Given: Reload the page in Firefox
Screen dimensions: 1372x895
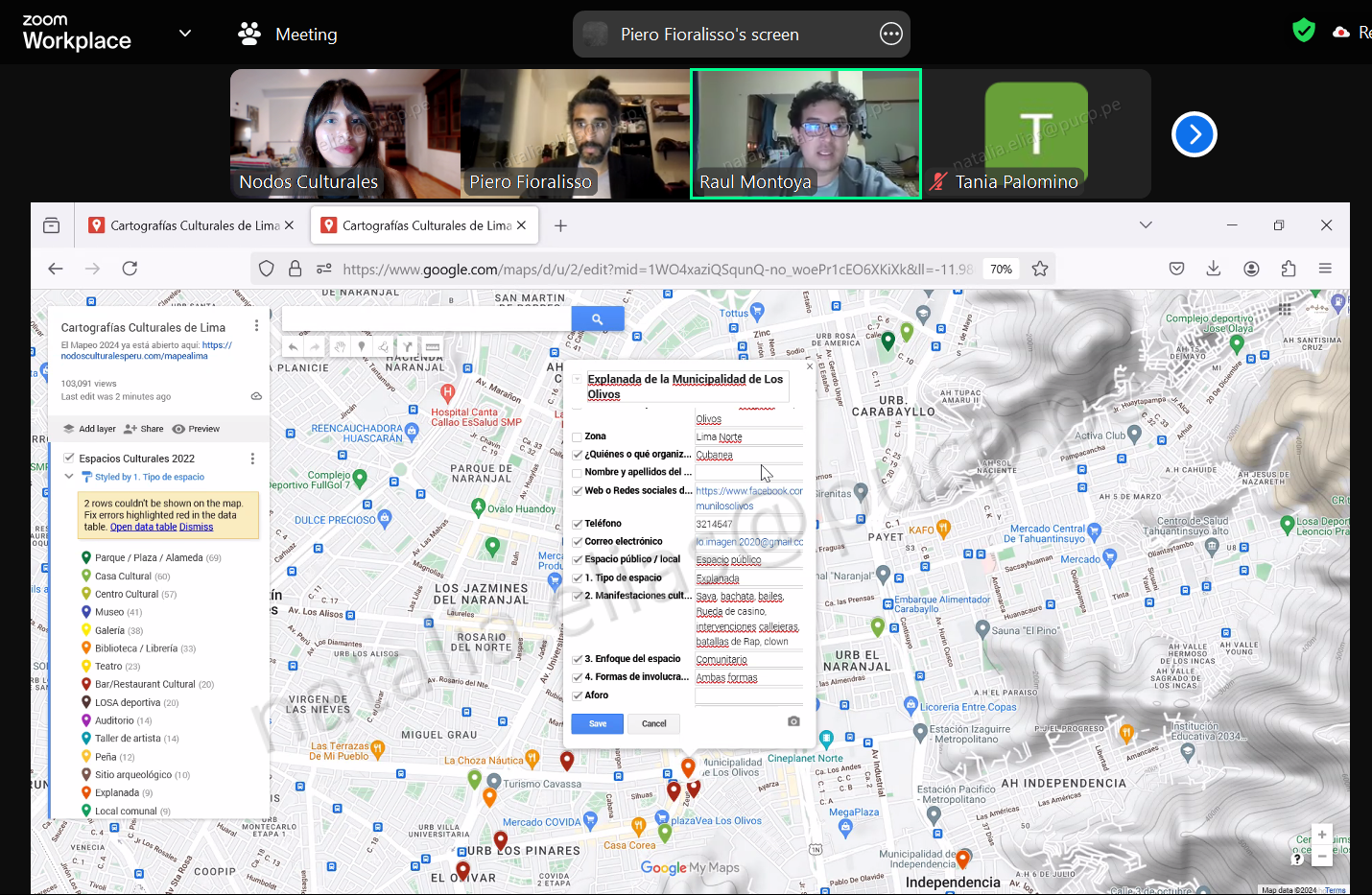Looking at the screenshot, I should (130, 269).
